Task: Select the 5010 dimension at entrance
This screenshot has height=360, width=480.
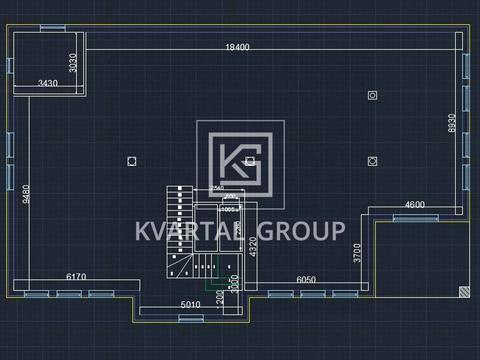Action: pyautogui.click(x=190, y=304)
